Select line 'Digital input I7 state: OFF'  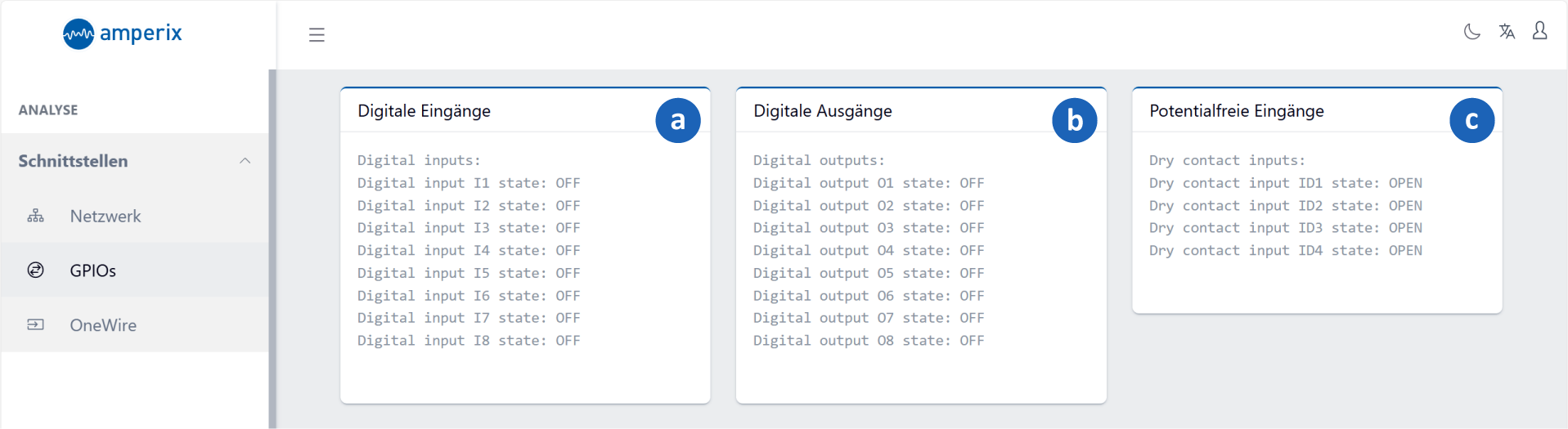click(469, 318)
